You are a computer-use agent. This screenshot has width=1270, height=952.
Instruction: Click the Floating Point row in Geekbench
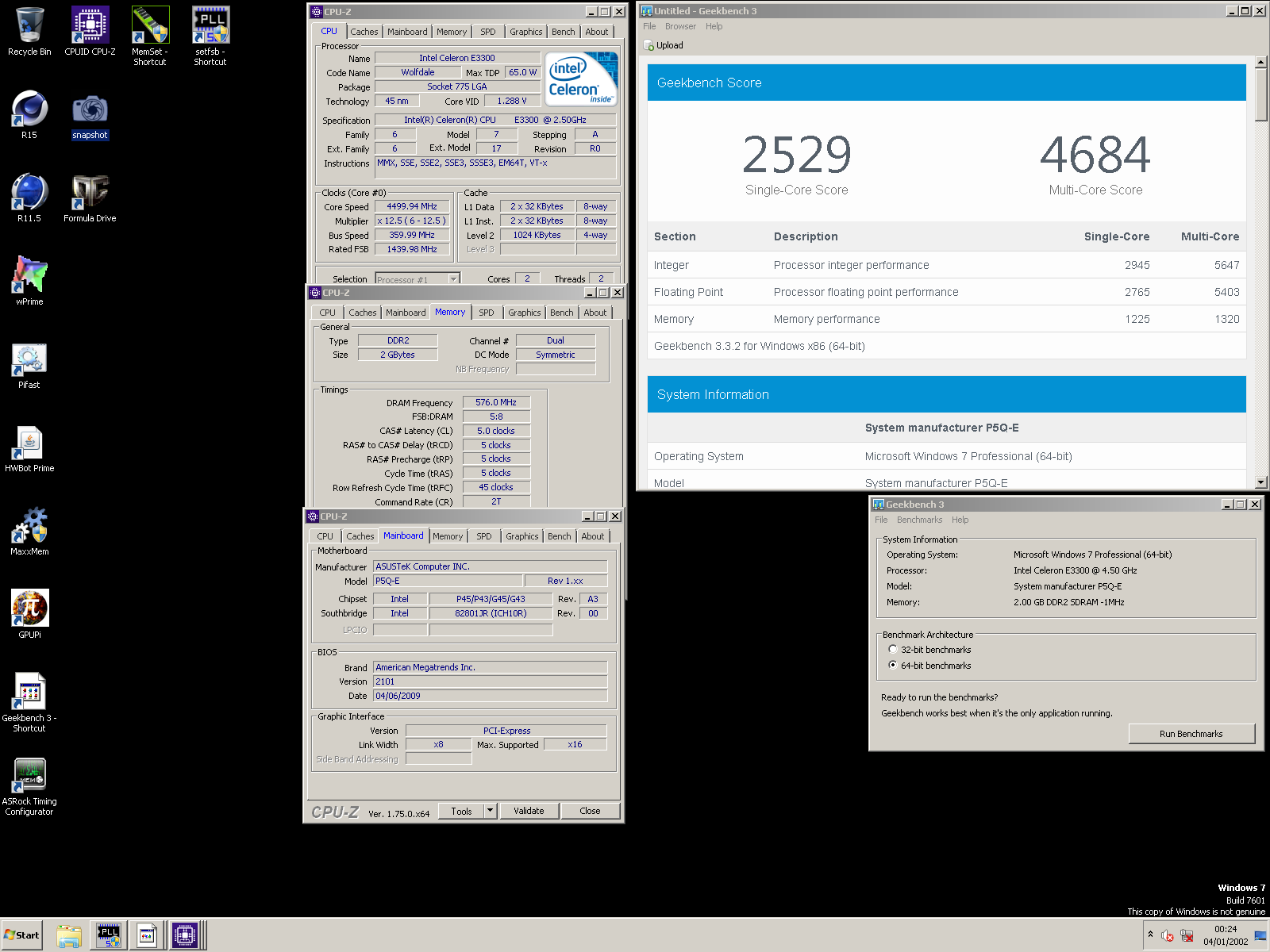point(947,292)
